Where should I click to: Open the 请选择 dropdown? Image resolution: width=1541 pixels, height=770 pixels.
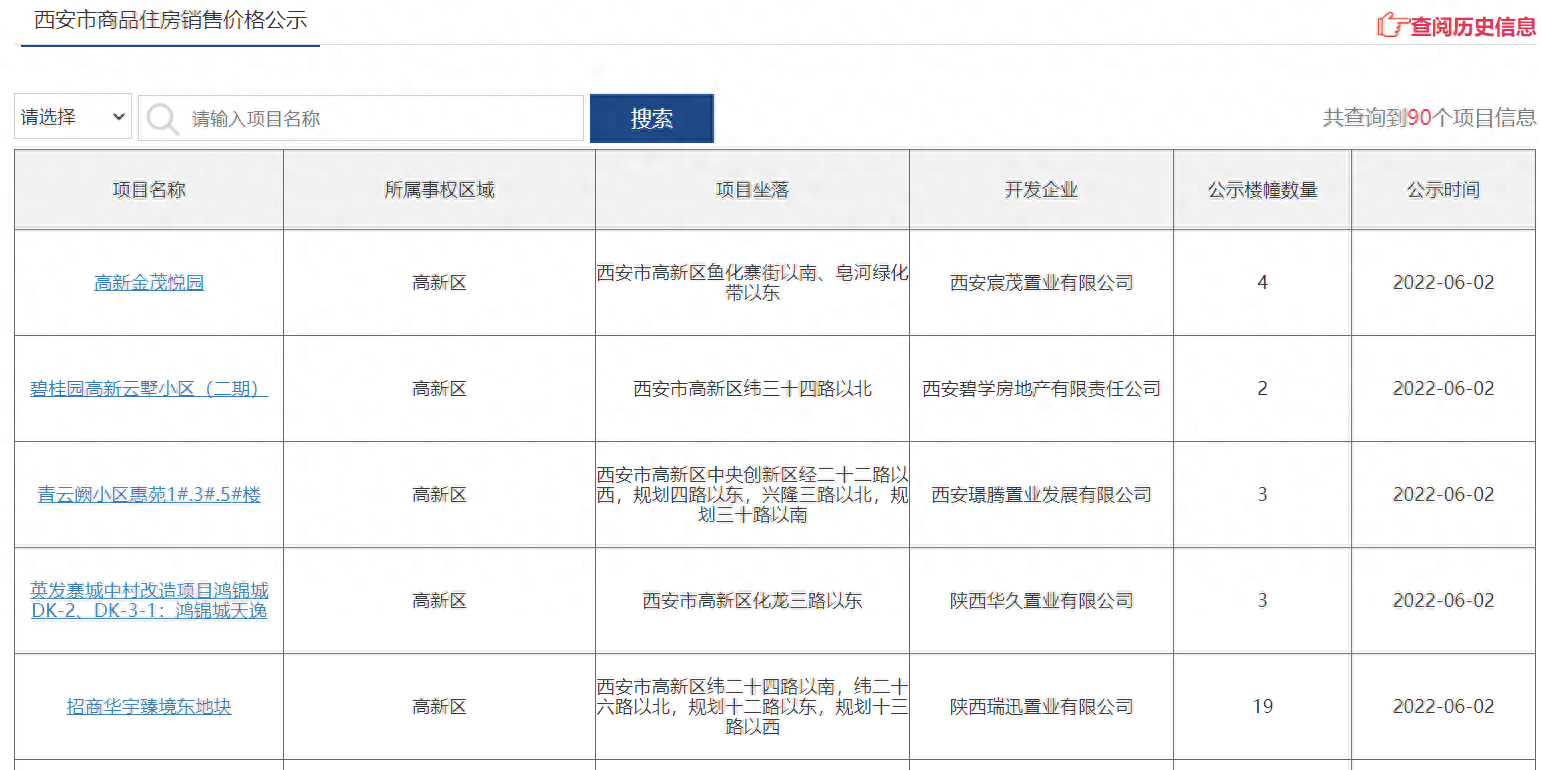point(73,117)
